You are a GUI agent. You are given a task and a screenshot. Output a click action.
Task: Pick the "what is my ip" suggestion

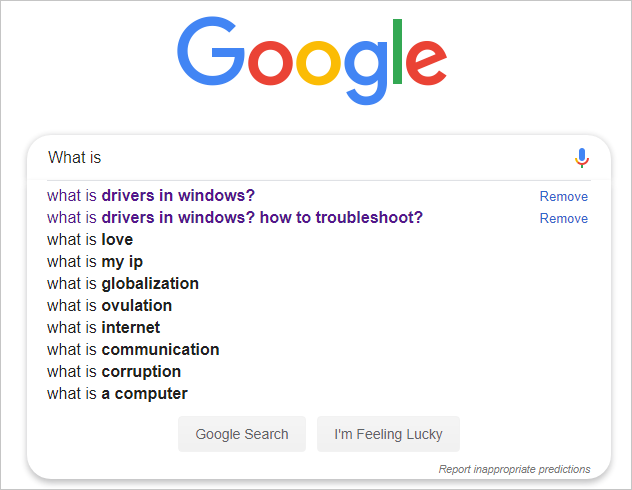coord(95,262)
